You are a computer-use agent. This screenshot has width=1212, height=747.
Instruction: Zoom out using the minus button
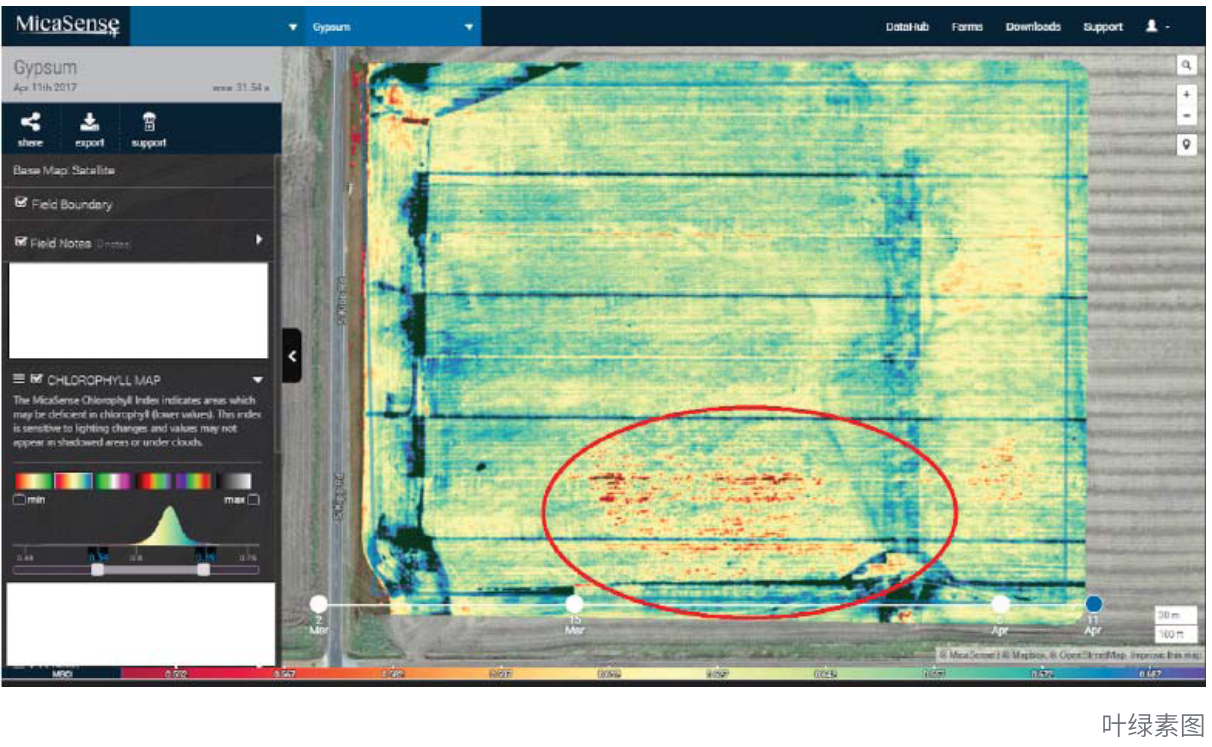click(x=1186, y=116)
